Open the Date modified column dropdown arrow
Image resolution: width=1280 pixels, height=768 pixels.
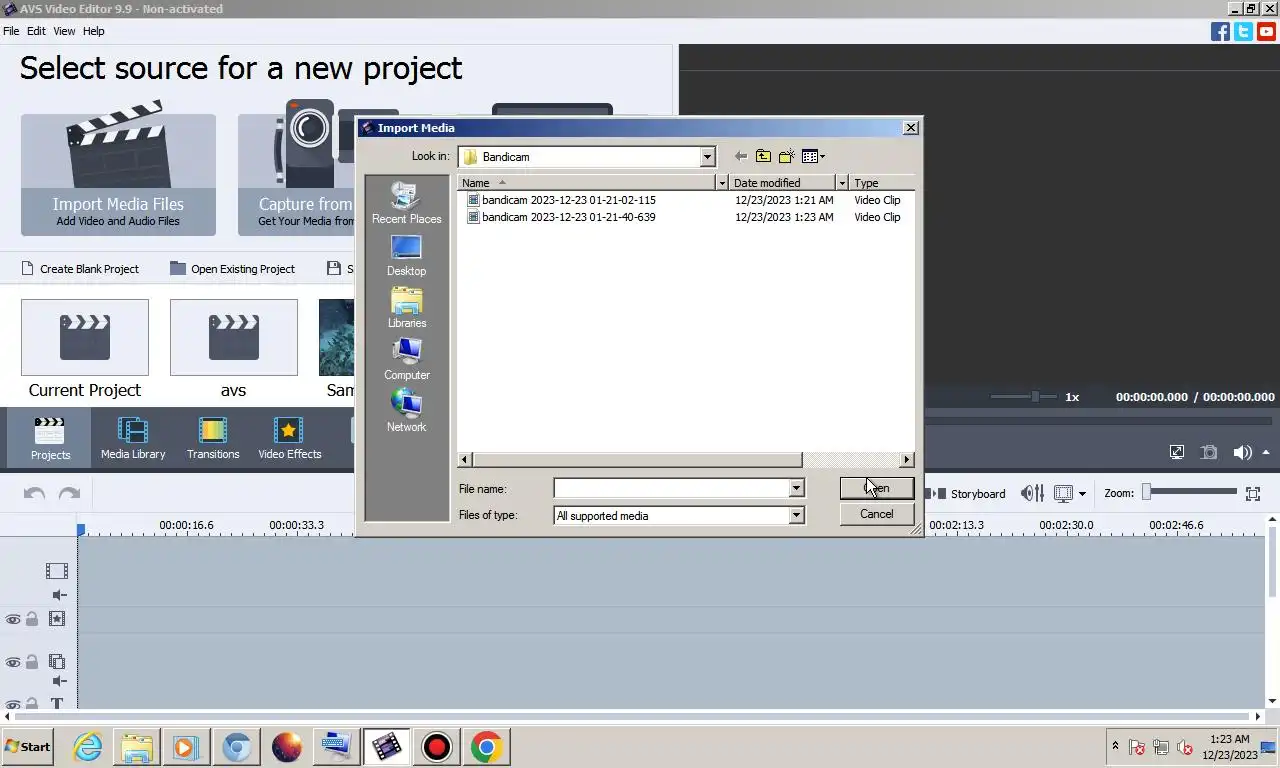point(842,183)
